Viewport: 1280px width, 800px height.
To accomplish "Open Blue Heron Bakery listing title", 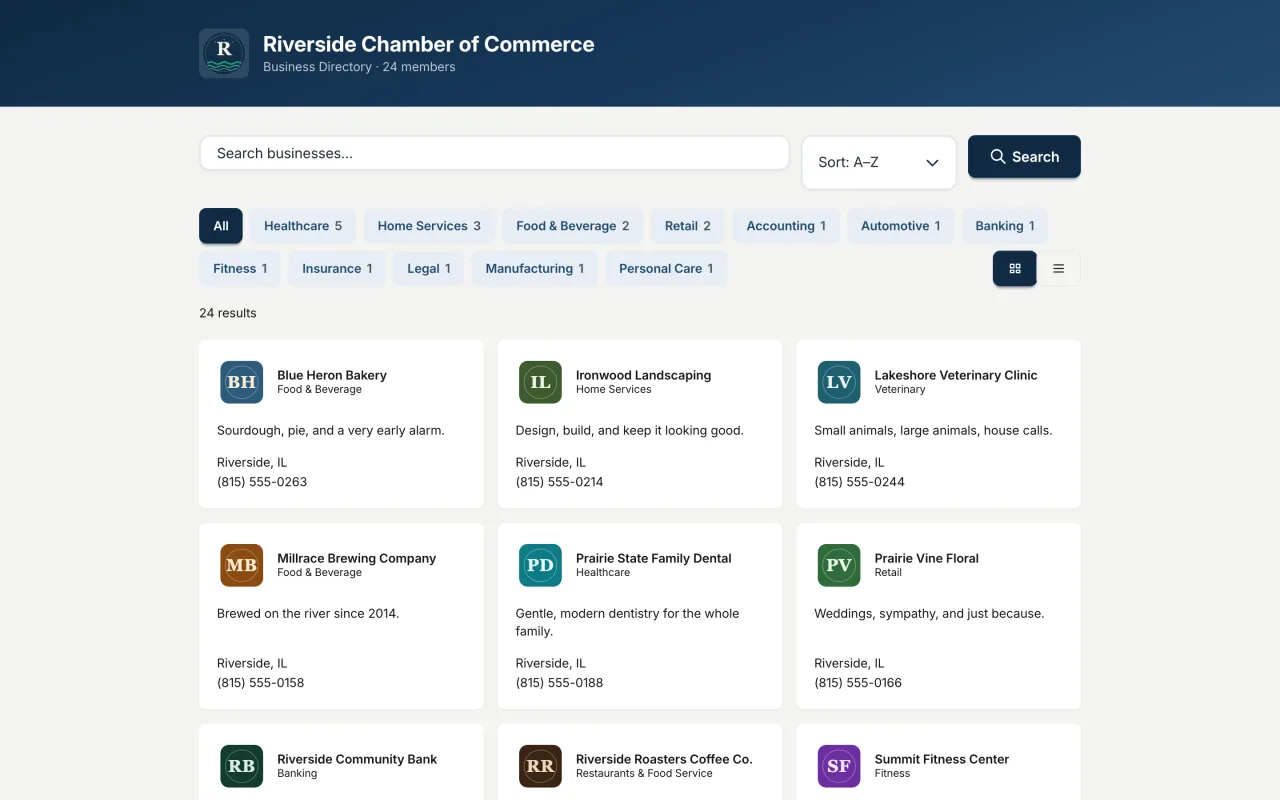I will tap(332, 375).
